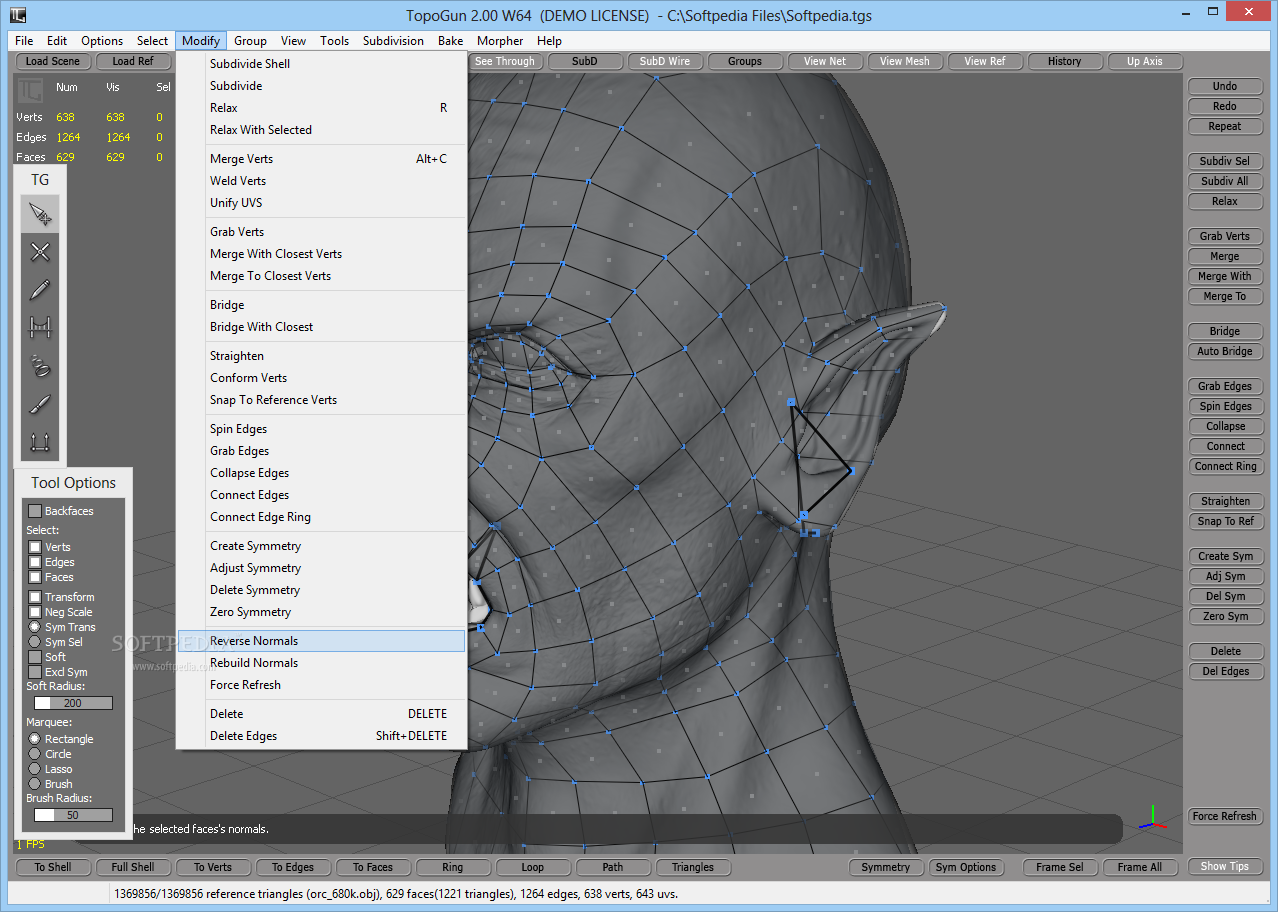Click the TopoGun logo icon in title bar
The image size is (1278, 912).
[17, 15]
